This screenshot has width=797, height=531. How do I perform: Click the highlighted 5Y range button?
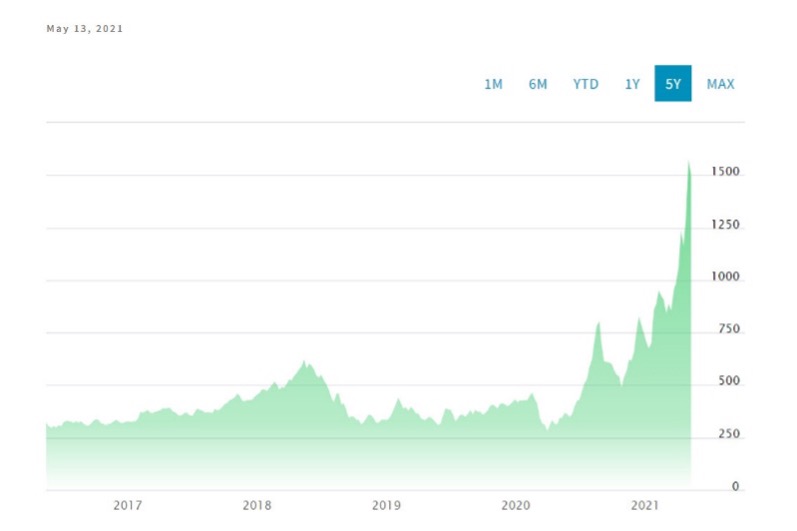673,84
